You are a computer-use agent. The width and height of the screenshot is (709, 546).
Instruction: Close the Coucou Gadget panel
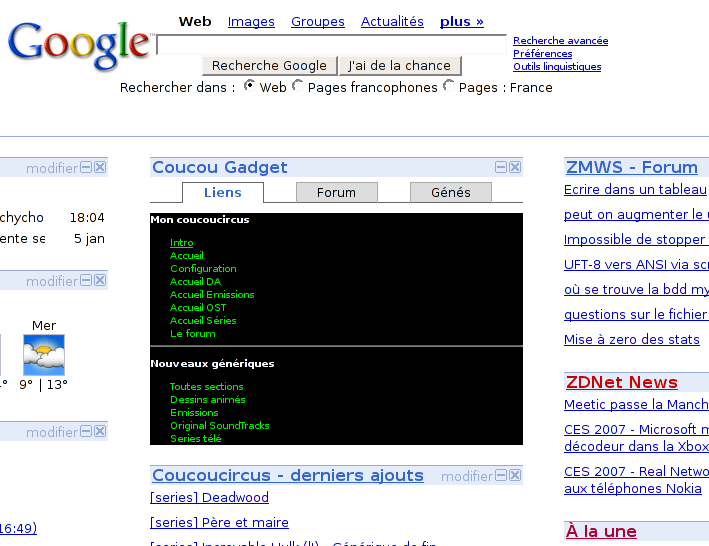tap(515, 167)
